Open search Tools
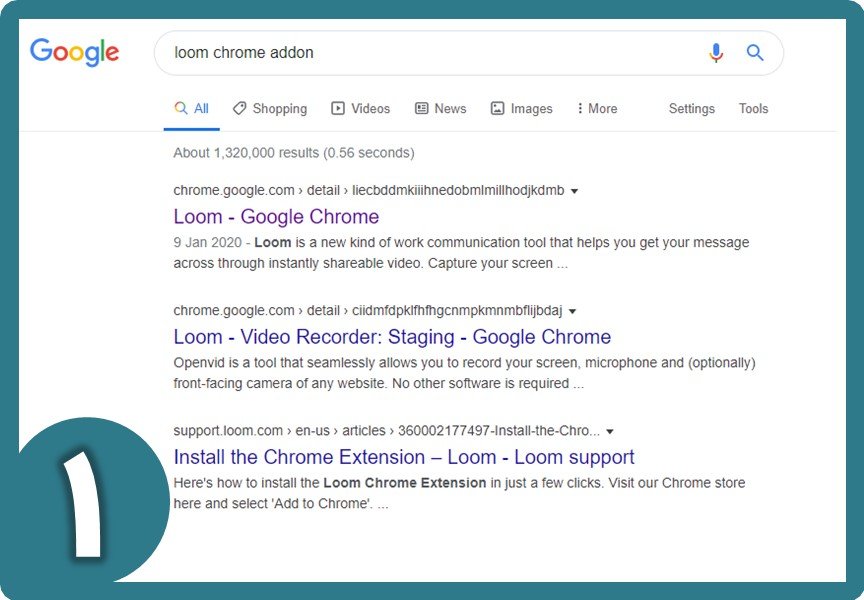 tap(753, 109)
